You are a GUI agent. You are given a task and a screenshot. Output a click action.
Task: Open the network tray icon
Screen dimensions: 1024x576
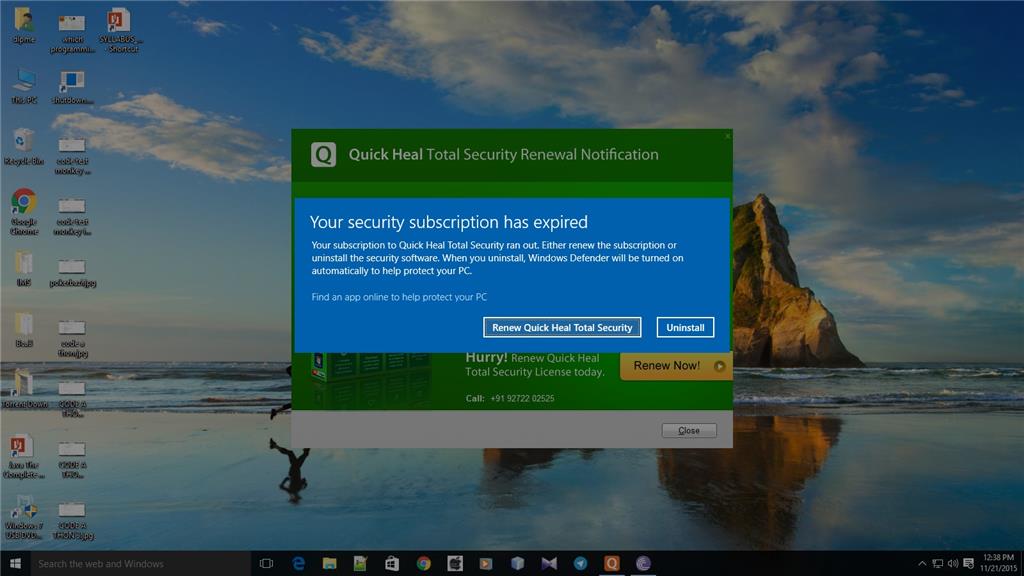pyautogui.click(x=937, y=563)
